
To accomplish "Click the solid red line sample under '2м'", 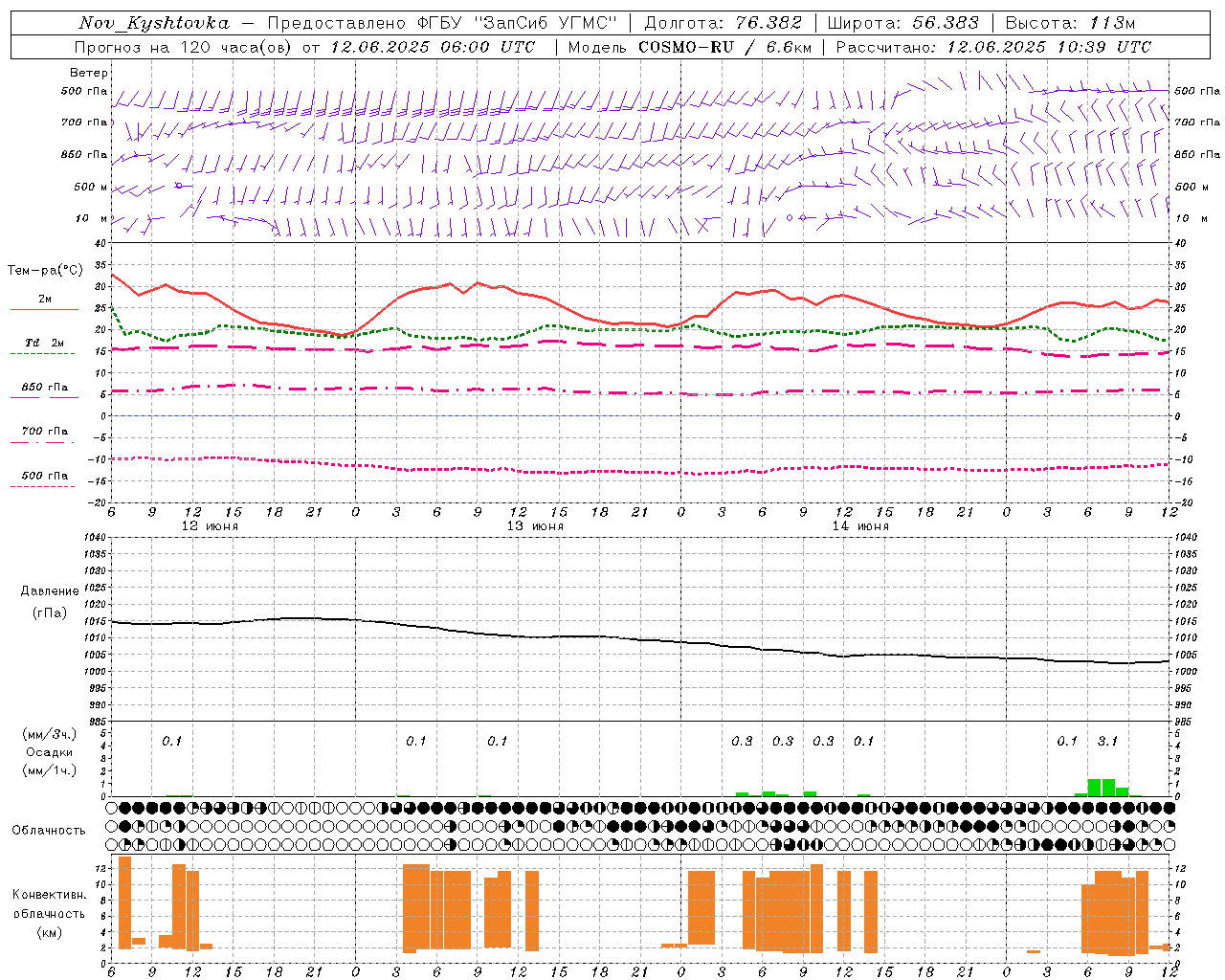I will coord(45,310).
